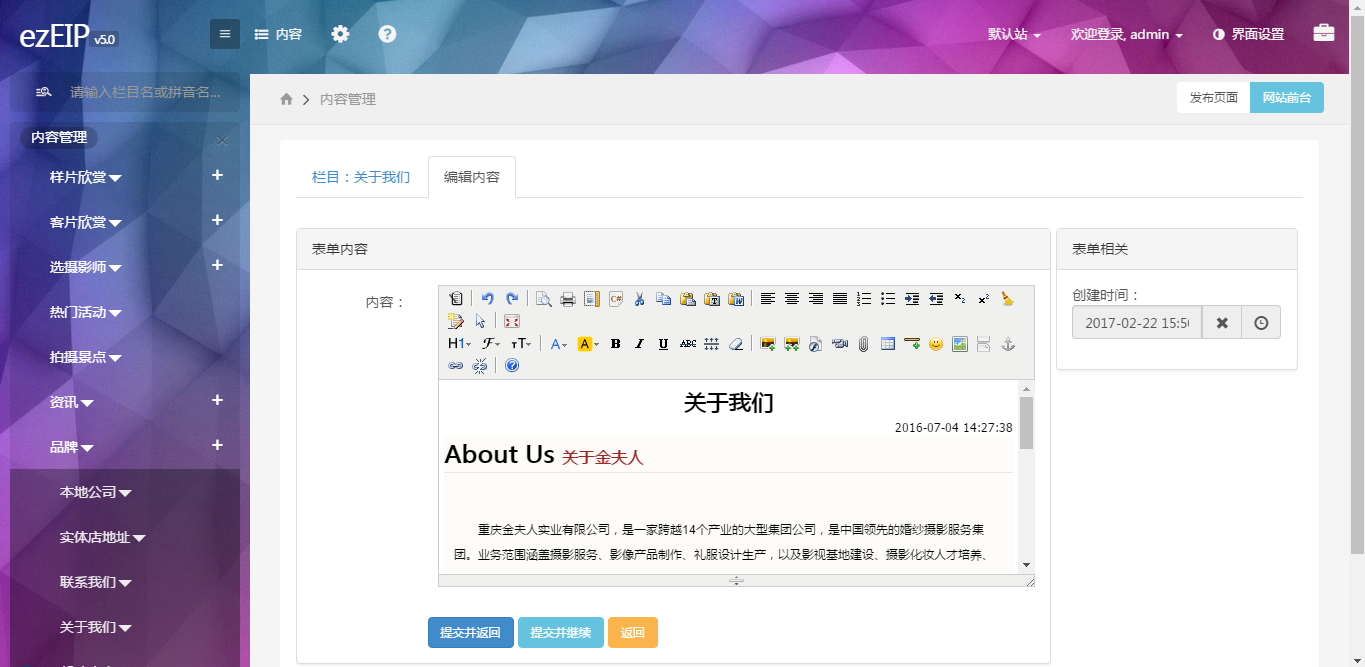1365x667 pixels.
Task: Insert an image into the content
Action: click(768, 343)
